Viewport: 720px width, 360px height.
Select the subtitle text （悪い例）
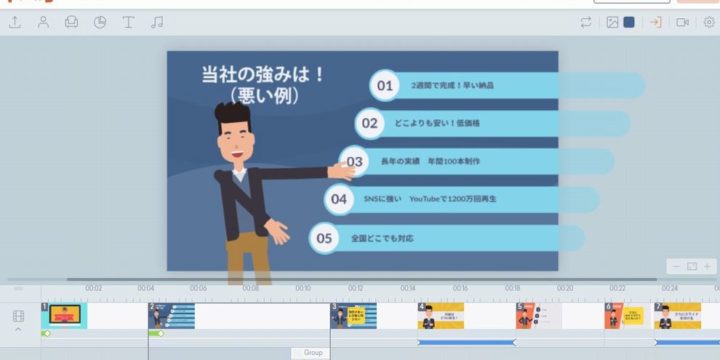tap(264, 96)
